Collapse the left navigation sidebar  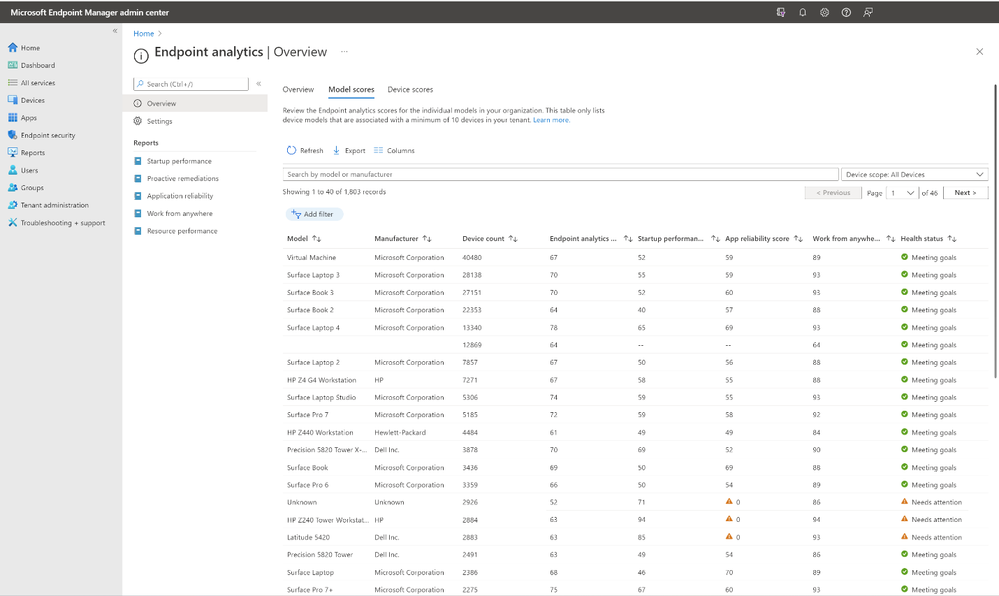click(x=115, y=31)
